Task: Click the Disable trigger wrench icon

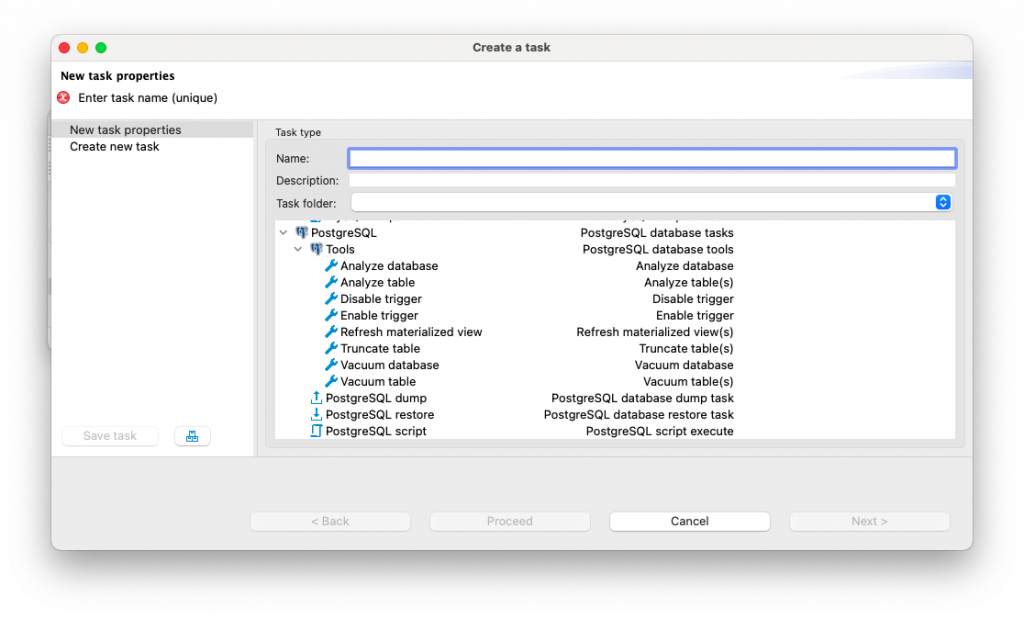Action: 331,299
